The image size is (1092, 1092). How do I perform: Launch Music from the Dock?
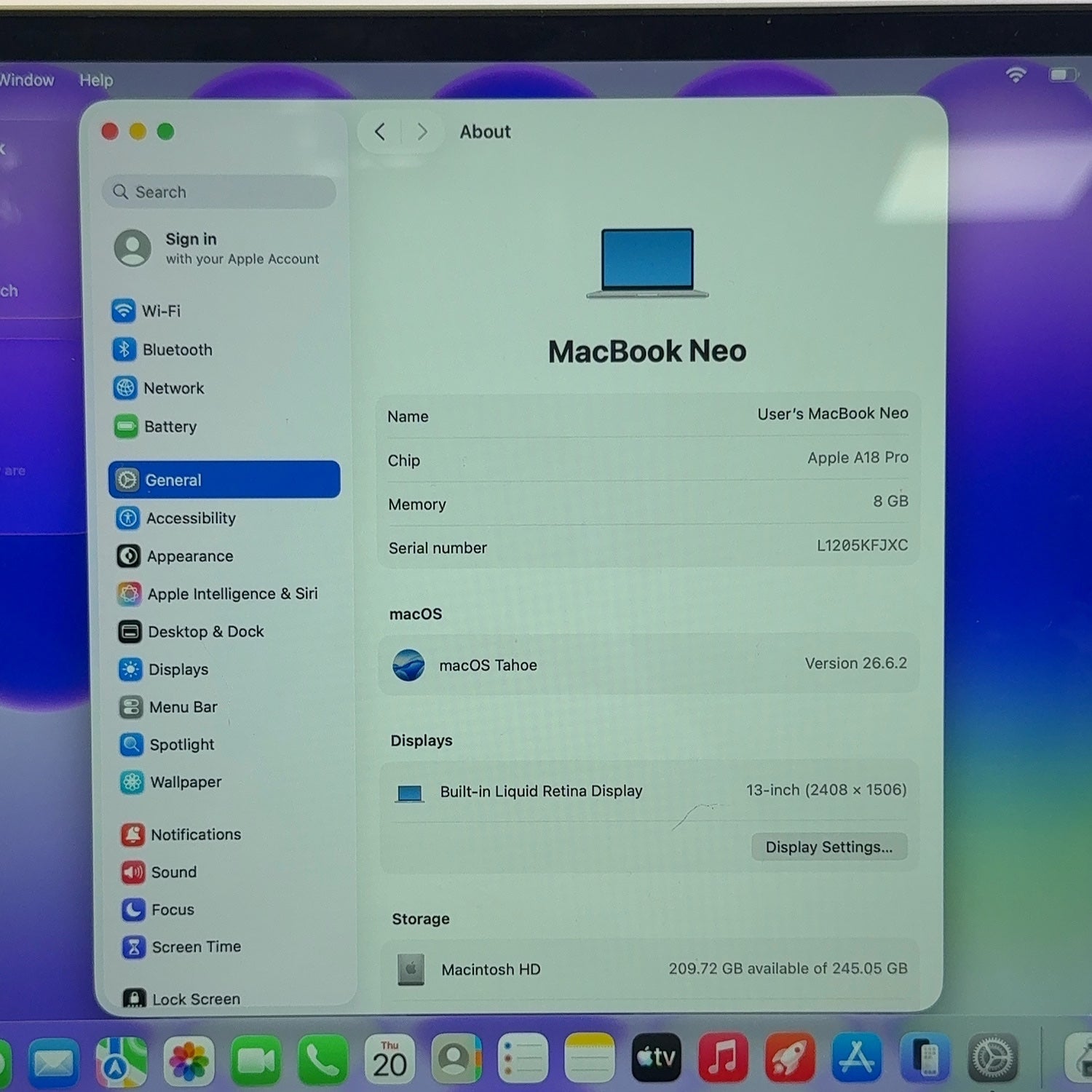(723, 1057)
